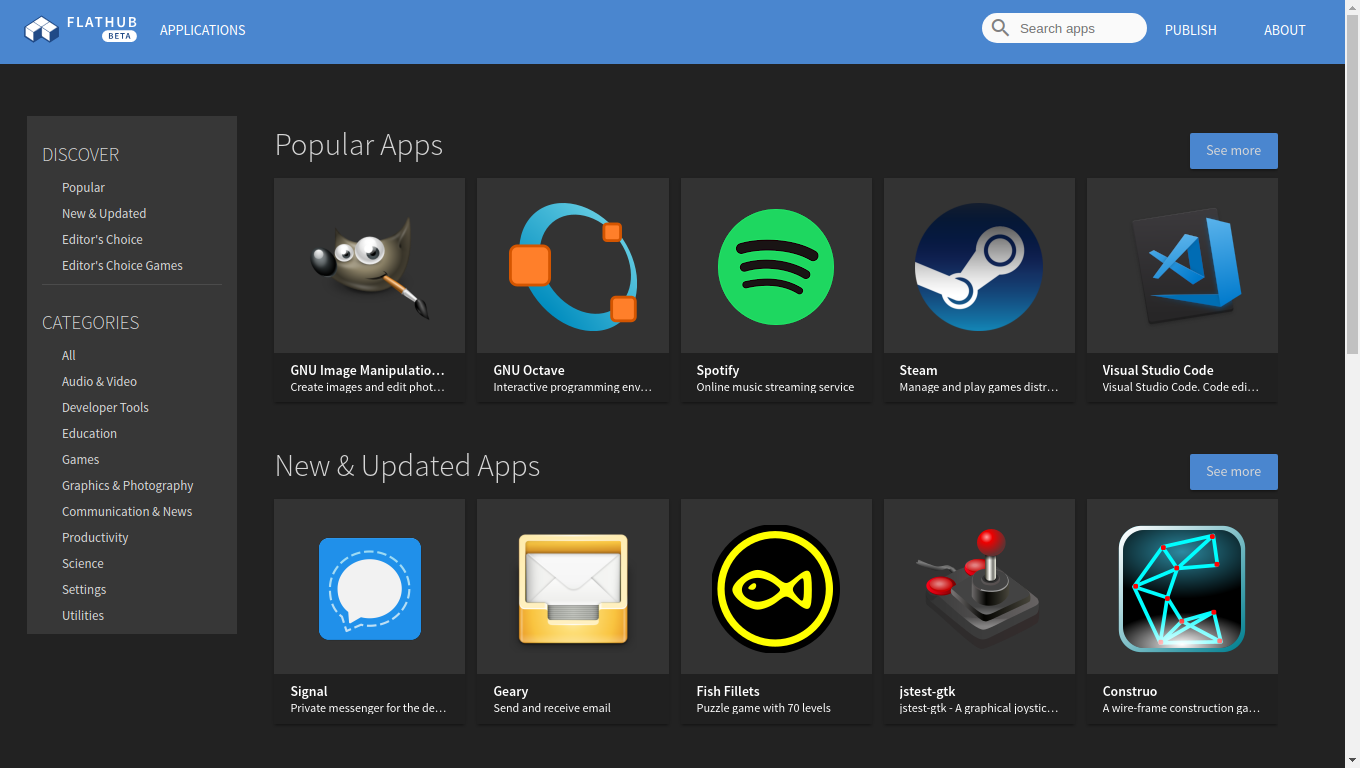Click the Construo title text
Viewport: 1360px width, 768px height.
1130,691
